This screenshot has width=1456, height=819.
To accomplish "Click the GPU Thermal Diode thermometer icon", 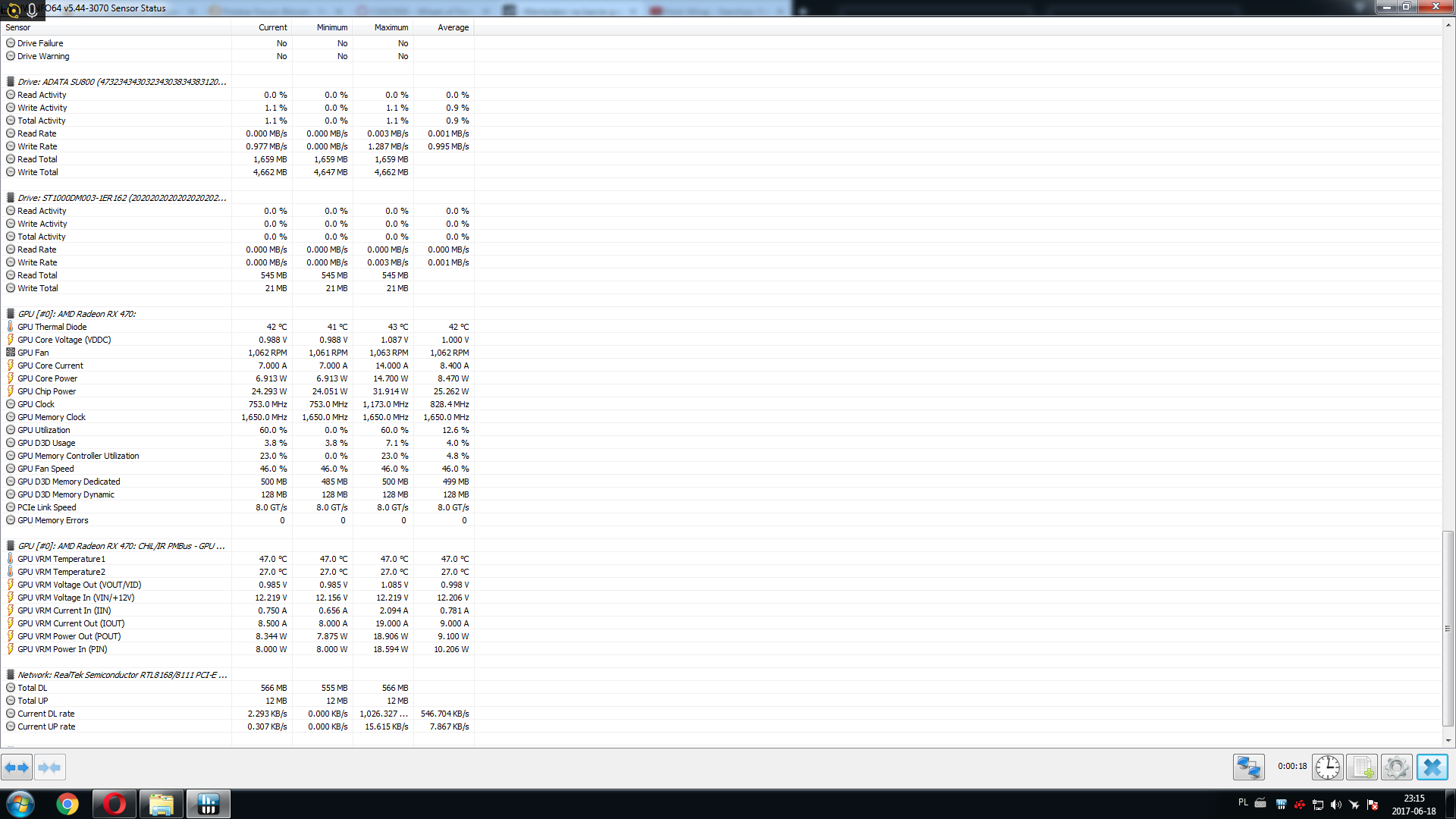I will click(x=11, y=326).
